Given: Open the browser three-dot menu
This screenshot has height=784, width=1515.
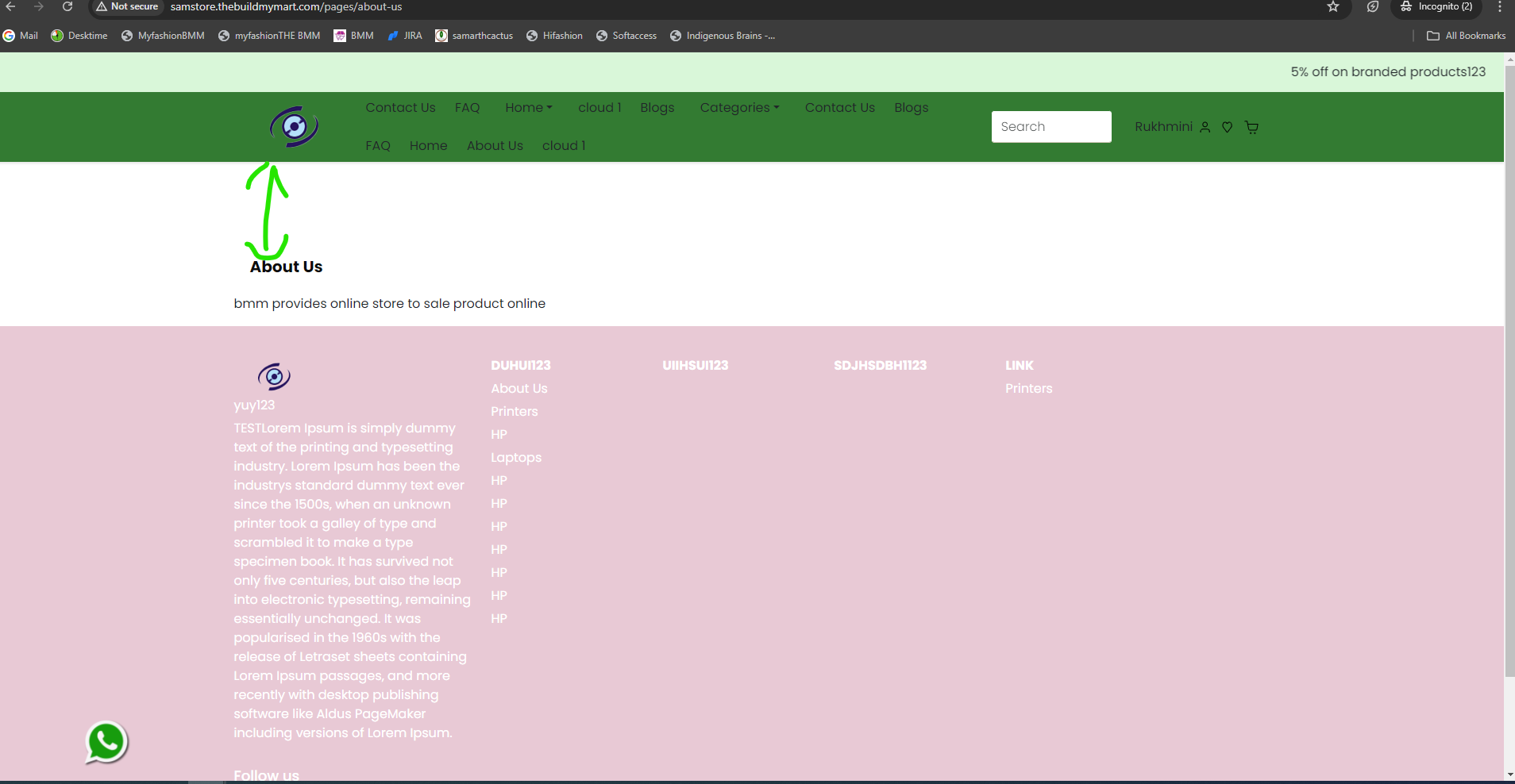Looking at the screenshot, I should (1500, 6).
